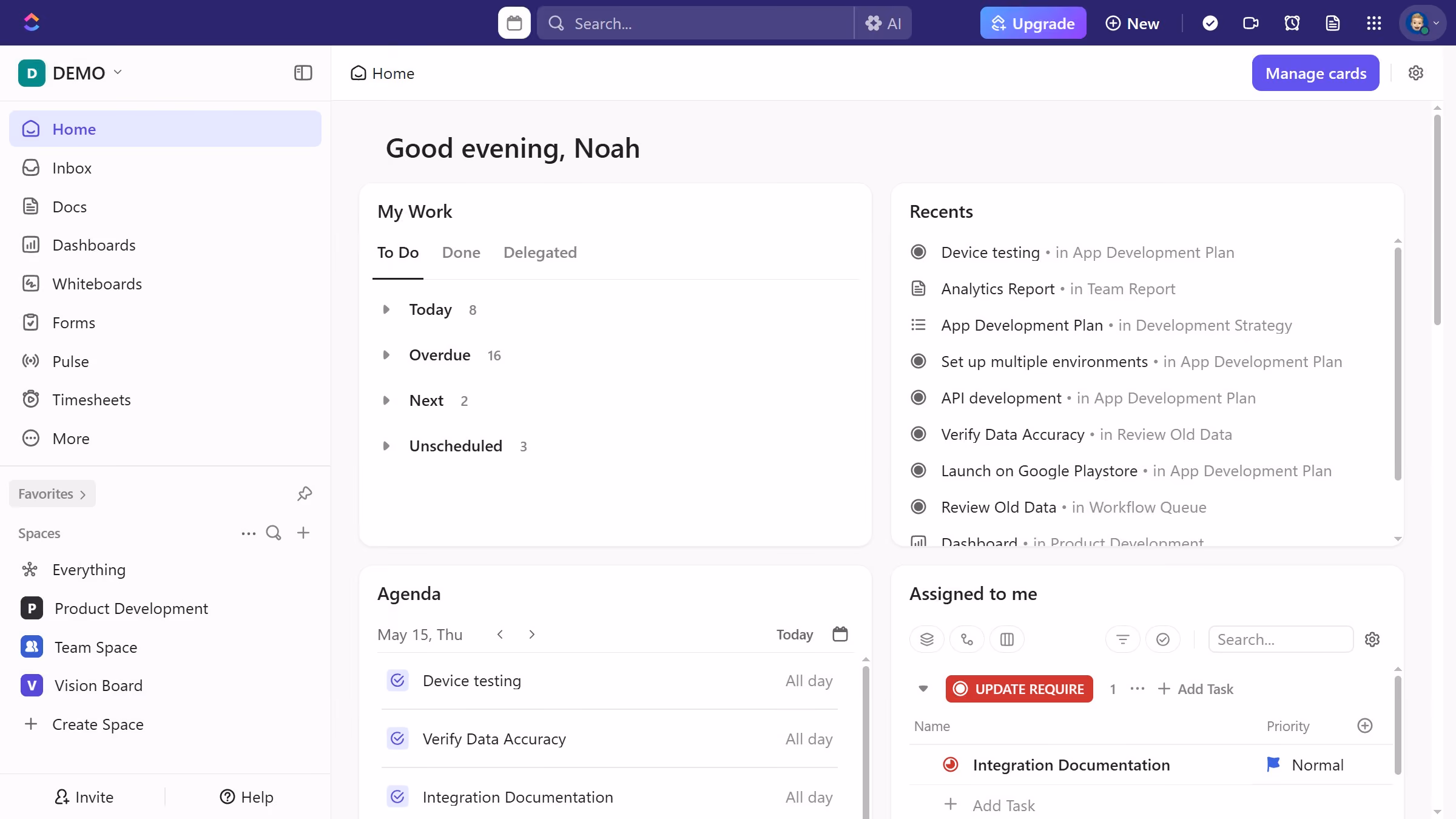Click the main page vertical scrollbar
The image size is (1456, 819).
click(1437, 218)
